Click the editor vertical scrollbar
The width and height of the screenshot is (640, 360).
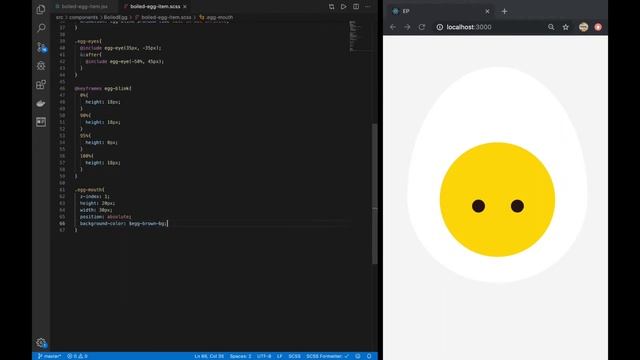point(375,194)
